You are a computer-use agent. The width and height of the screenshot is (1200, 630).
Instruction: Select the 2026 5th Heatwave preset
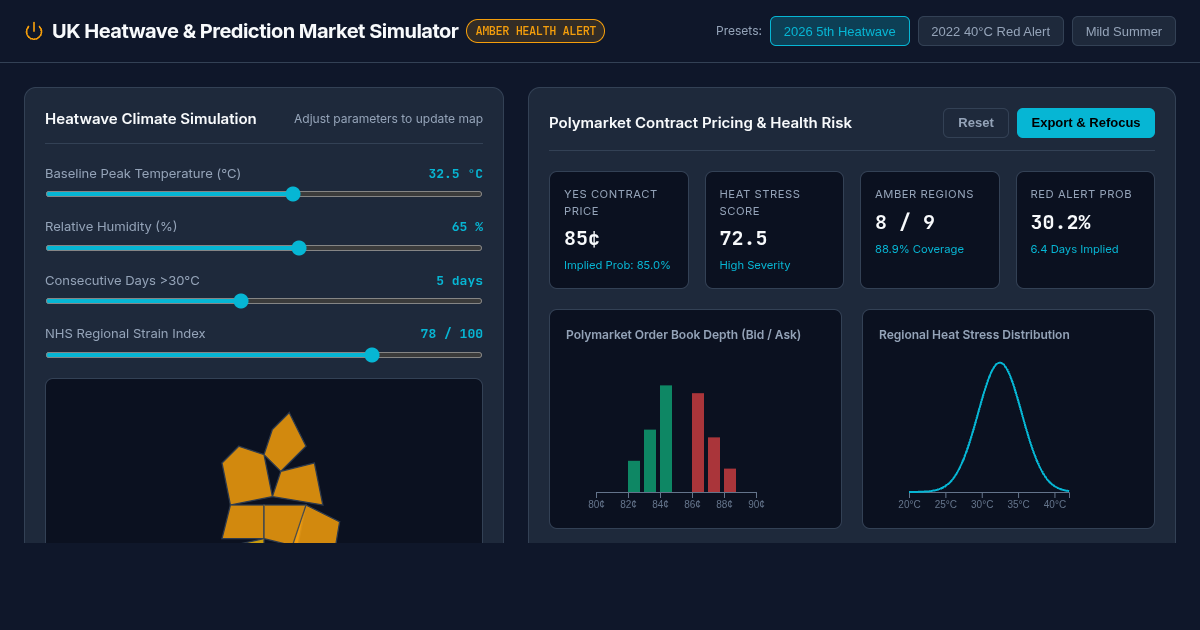coord(840,31)
